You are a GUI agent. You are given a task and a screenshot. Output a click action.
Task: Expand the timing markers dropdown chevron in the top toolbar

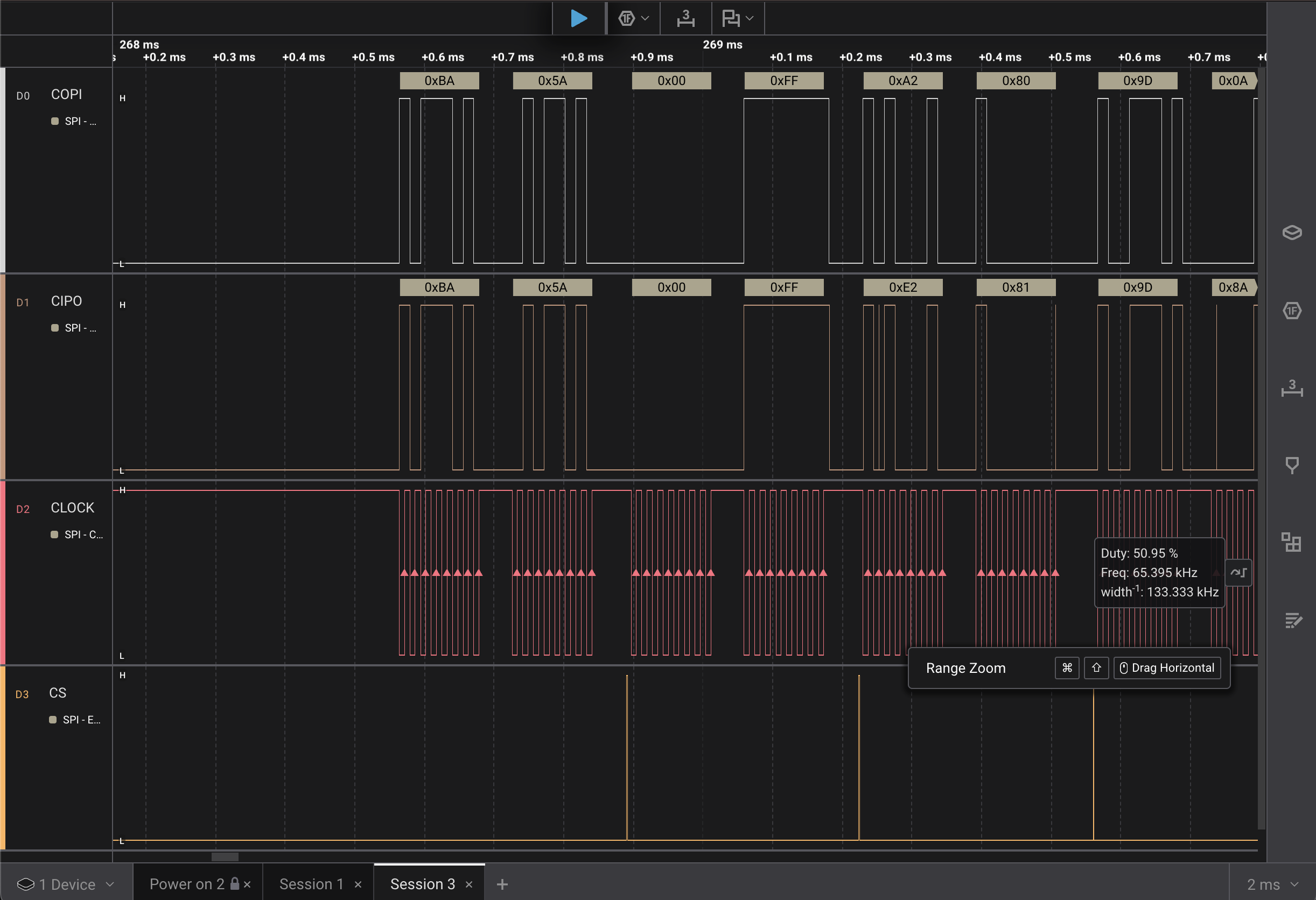tap(750, 19)
